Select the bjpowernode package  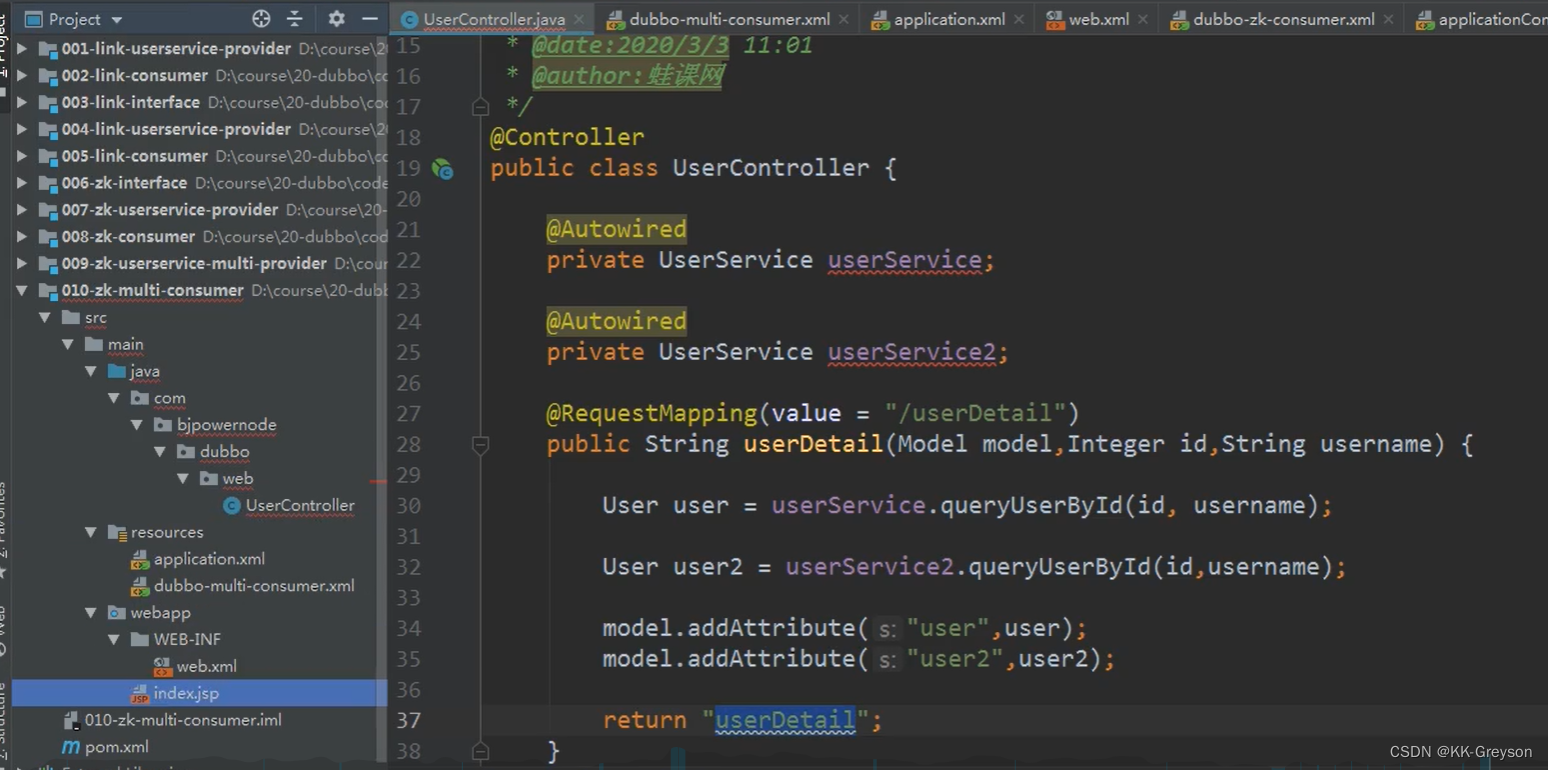(x=226, y=425)
